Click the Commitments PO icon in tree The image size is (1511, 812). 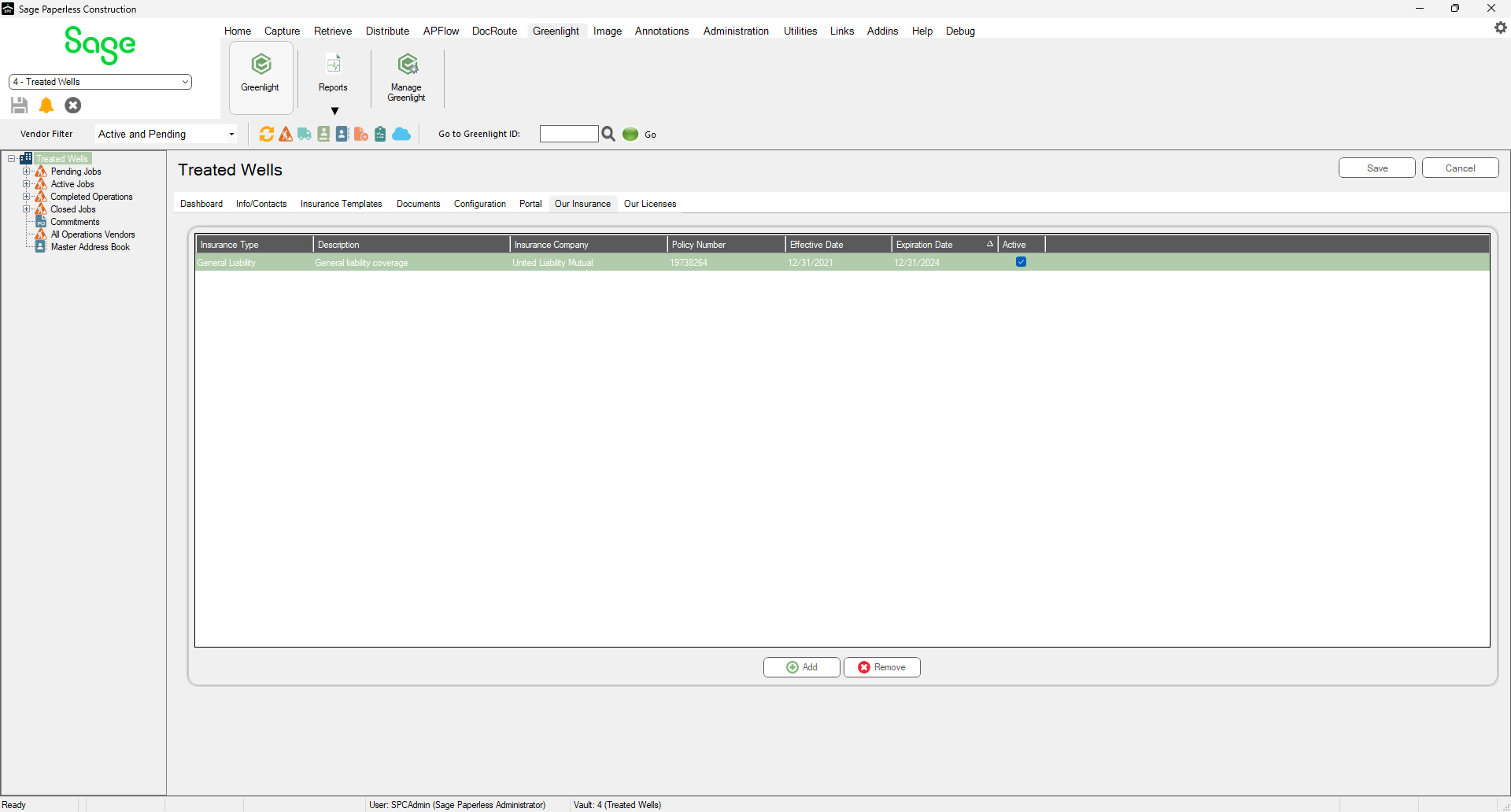41,222
